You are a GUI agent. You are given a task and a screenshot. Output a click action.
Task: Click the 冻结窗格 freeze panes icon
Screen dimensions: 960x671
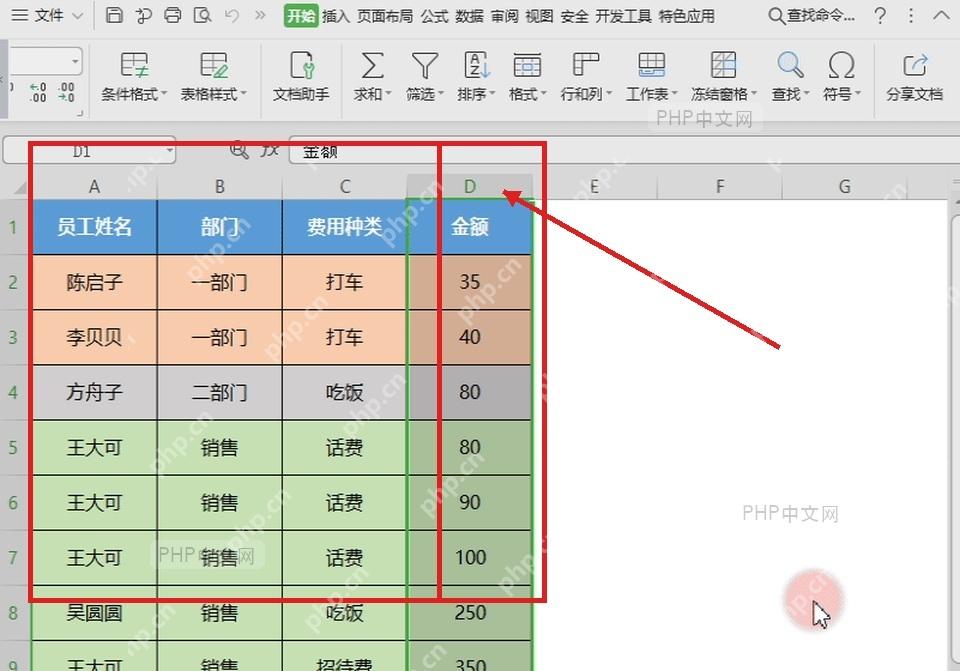pos(723,65)
